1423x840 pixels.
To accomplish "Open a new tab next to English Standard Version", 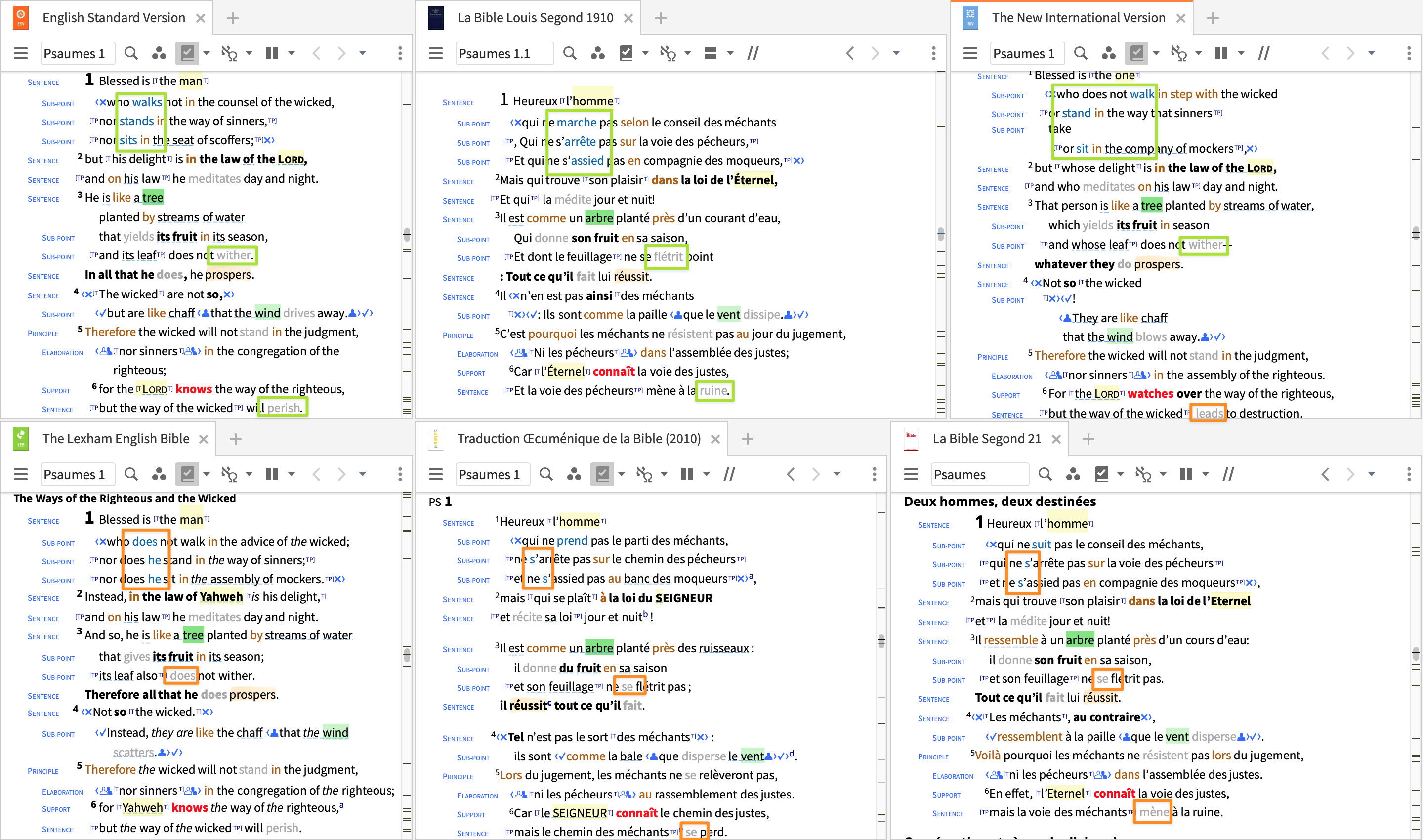I will [x=232, y=18].
